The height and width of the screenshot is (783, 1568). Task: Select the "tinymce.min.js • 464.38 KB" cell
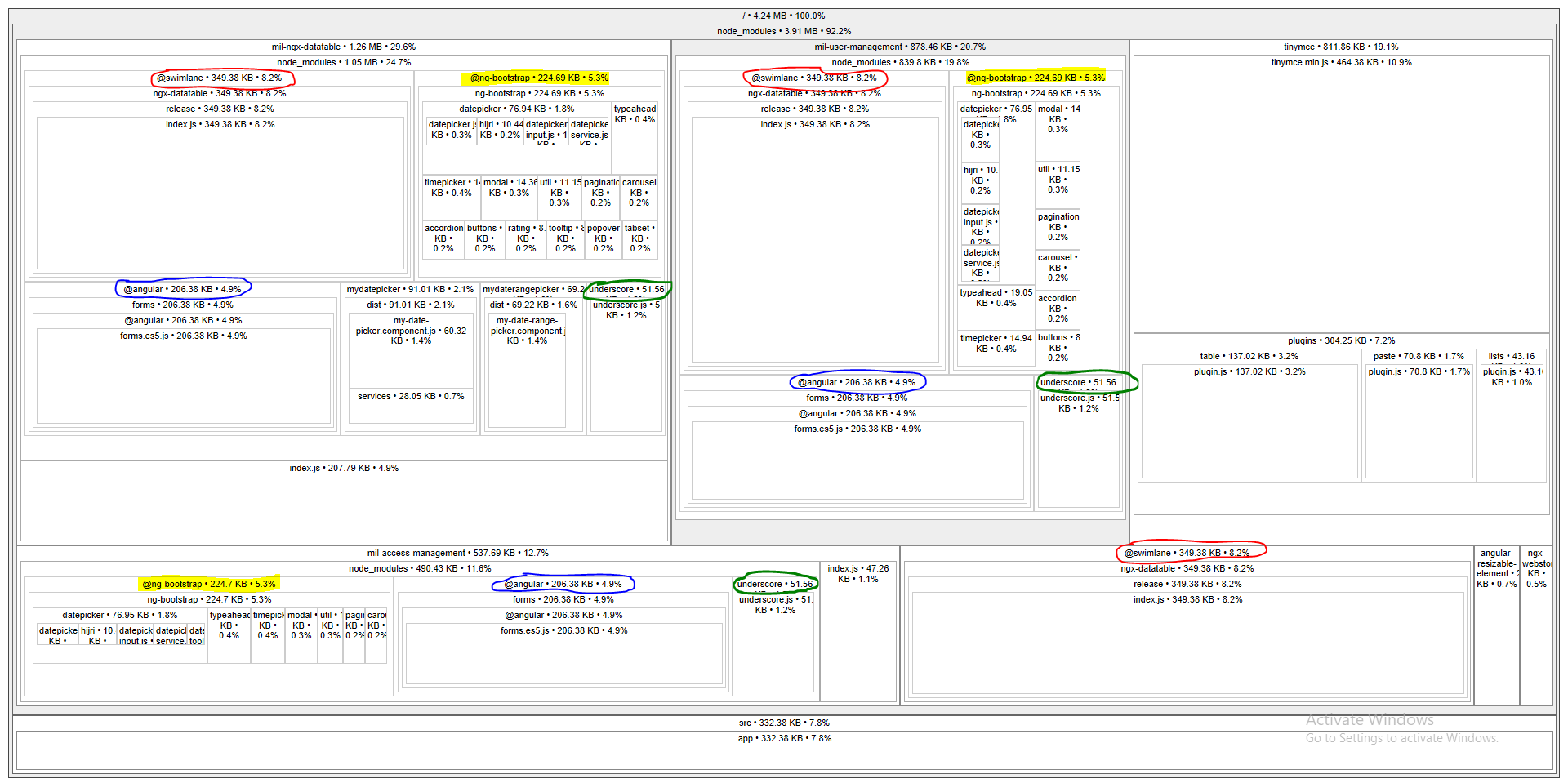1341,62
